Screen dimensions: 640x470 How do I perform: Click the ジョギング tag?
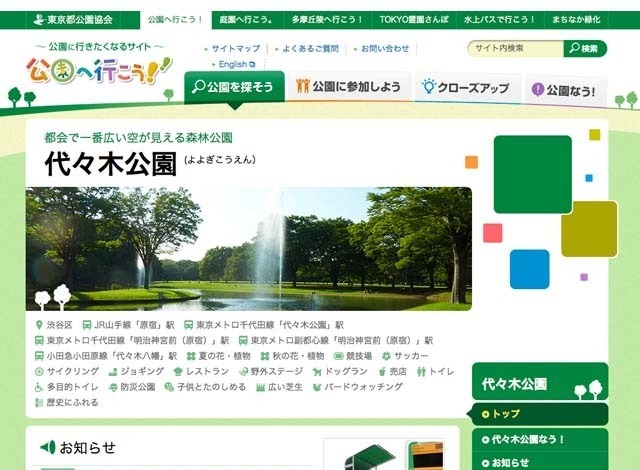(136, 371)
